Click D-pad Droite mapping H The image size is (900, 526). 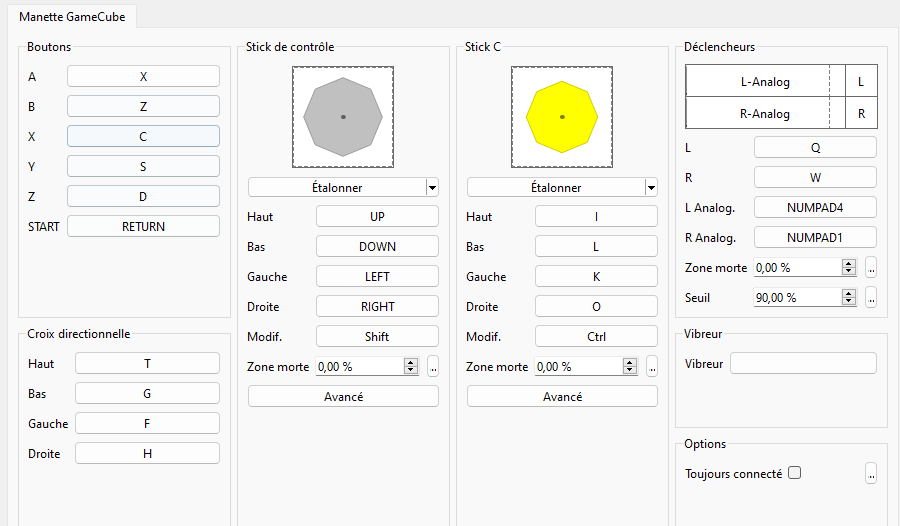point(147,453)
